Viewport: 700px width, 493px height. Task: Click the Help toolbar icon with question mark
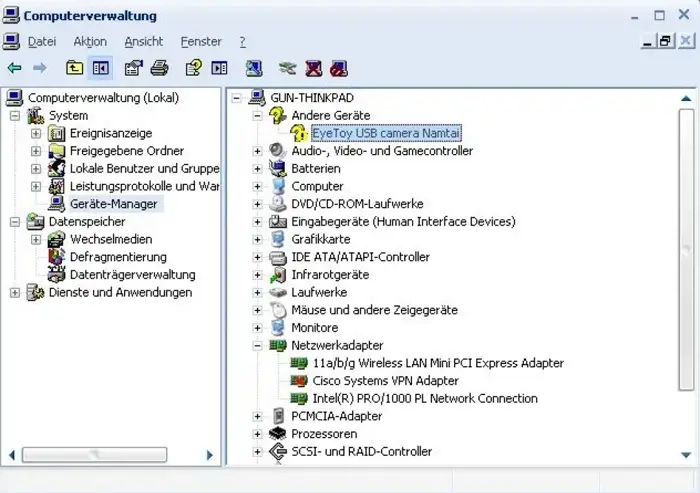coord(194,68)
